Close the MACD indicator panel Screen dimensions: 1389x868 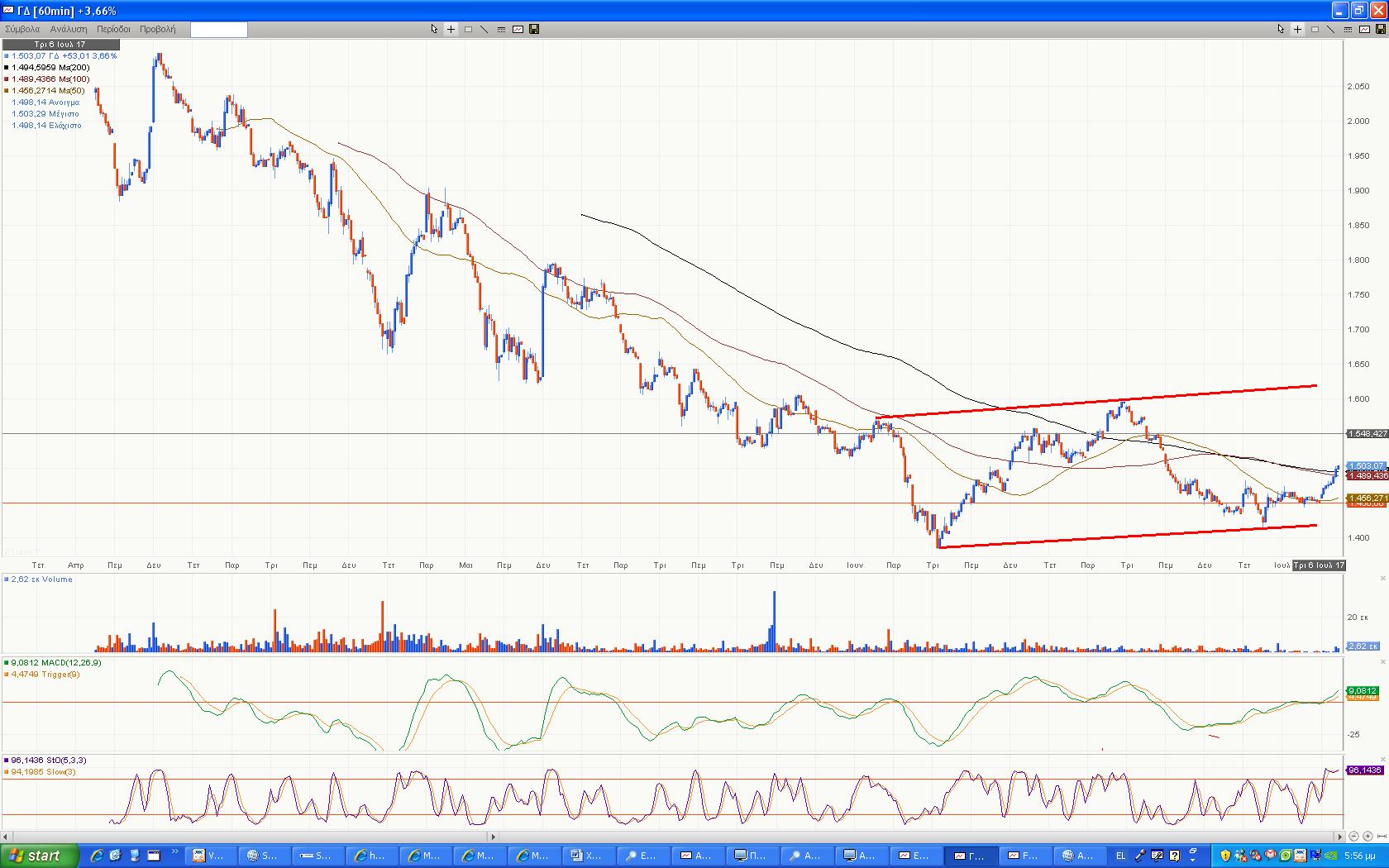[x=1382, y=663]
